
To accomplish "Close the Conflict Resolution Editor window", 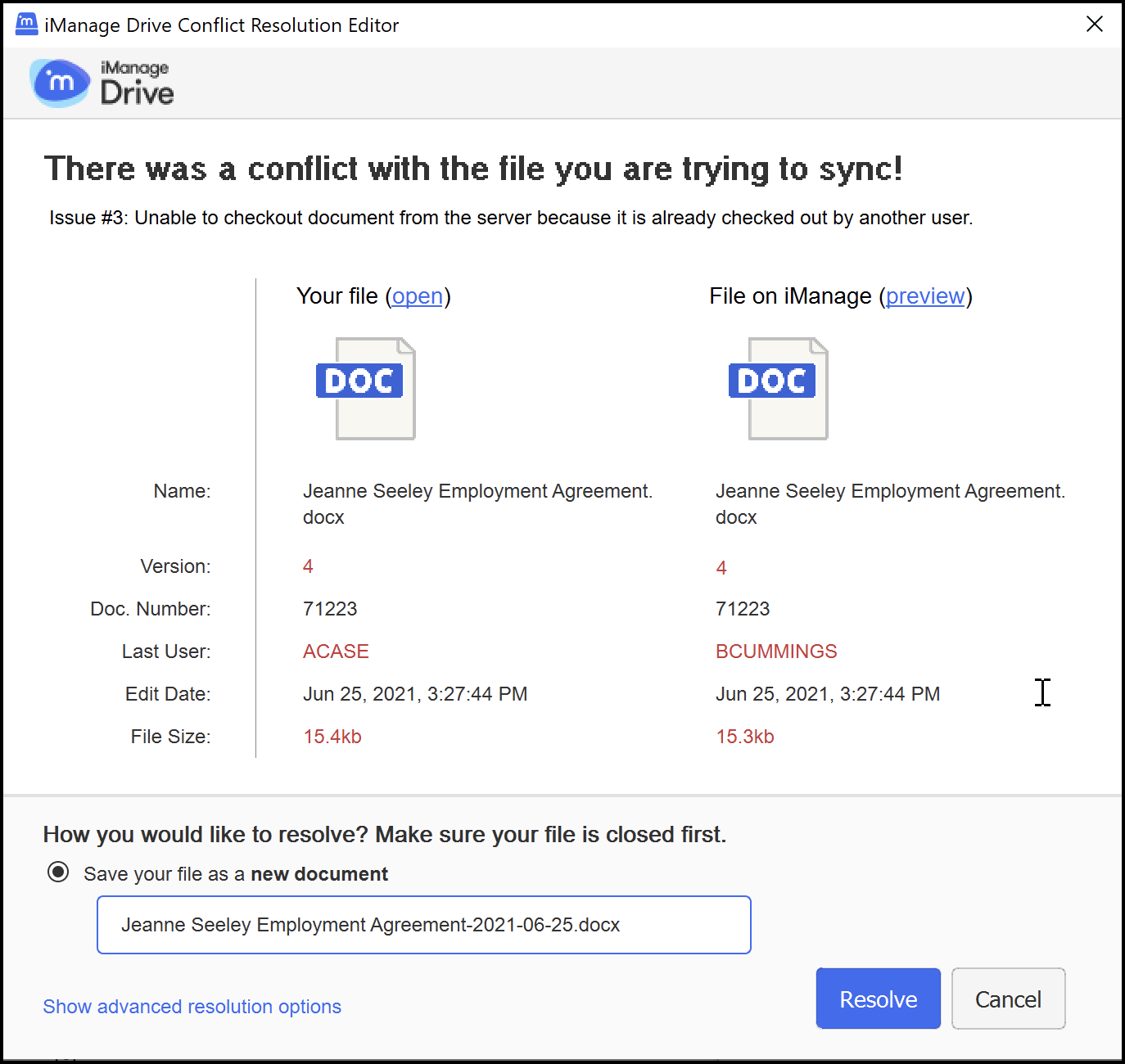I will pyautogui.click(x=1094, y=25).
